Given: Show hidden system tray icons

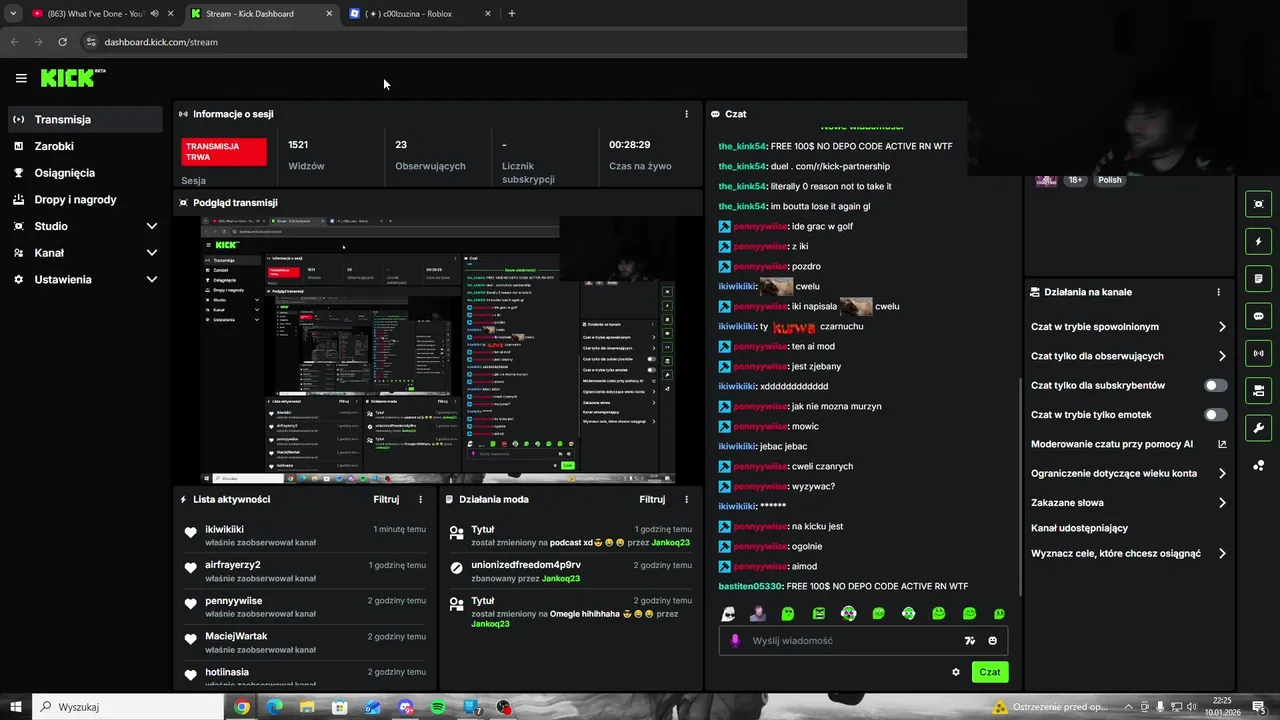Looking at the screenshot, I should coord(1131,707).
